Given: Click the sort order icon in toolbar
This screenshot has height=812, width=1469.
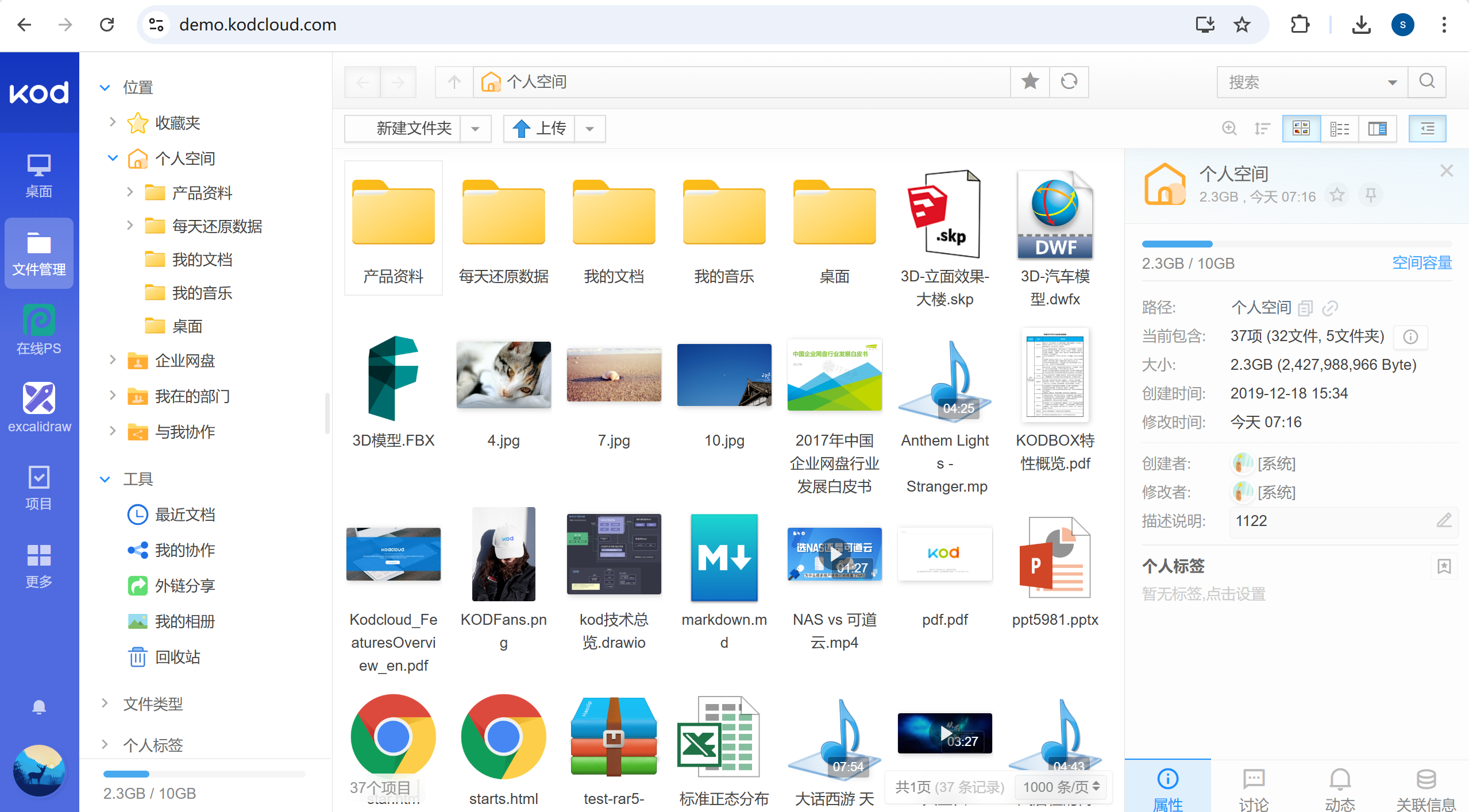Looking at the screenshot, I should pyautogui.click(x=1262, y=128).
